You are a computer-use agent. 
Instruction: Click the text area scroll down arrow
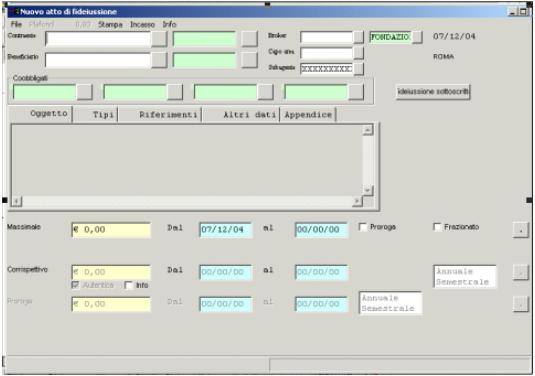pyautogui.click(x=368, y=191)
